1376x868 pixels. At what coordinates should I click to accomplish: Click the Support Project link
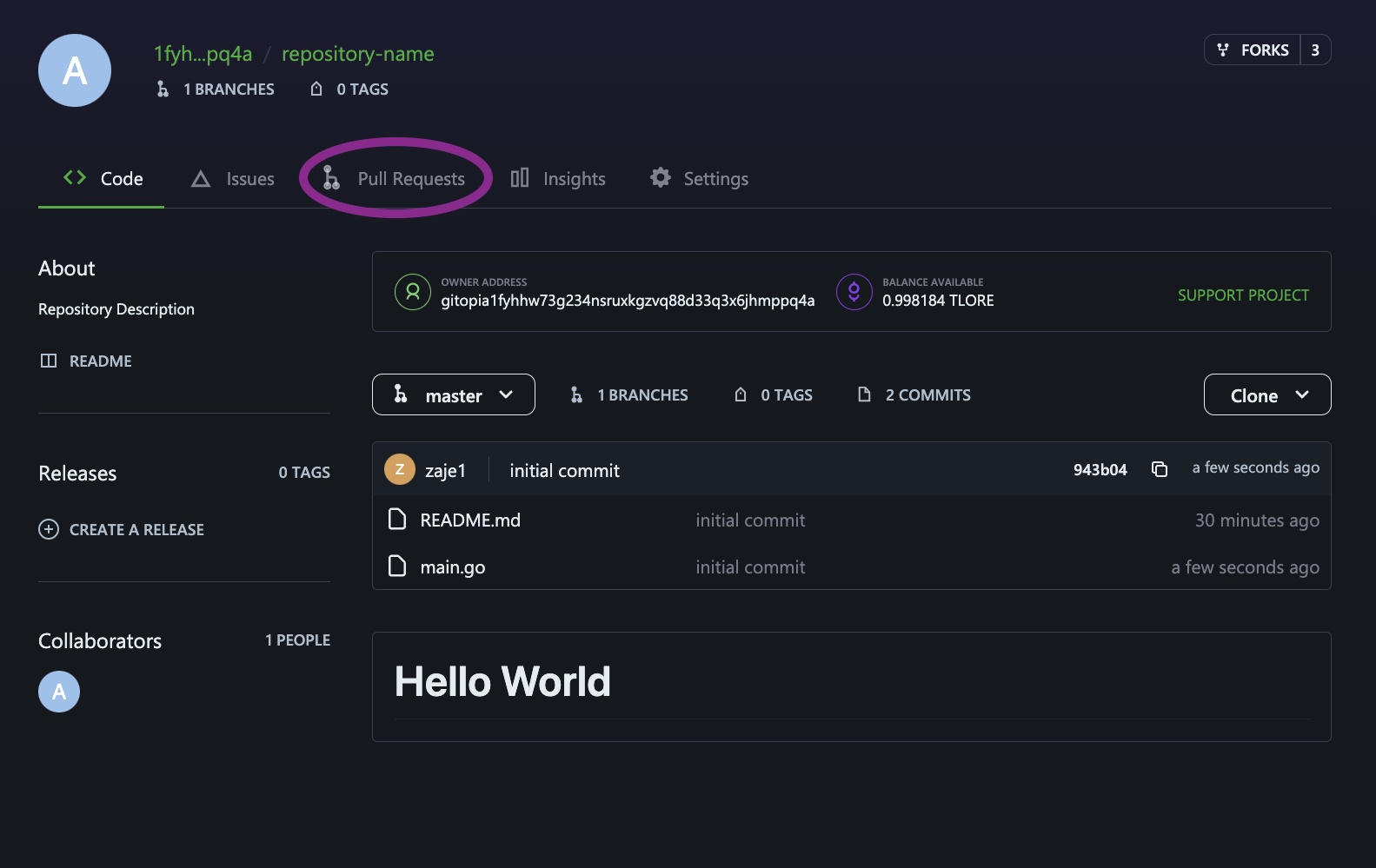pos(1243,295)
